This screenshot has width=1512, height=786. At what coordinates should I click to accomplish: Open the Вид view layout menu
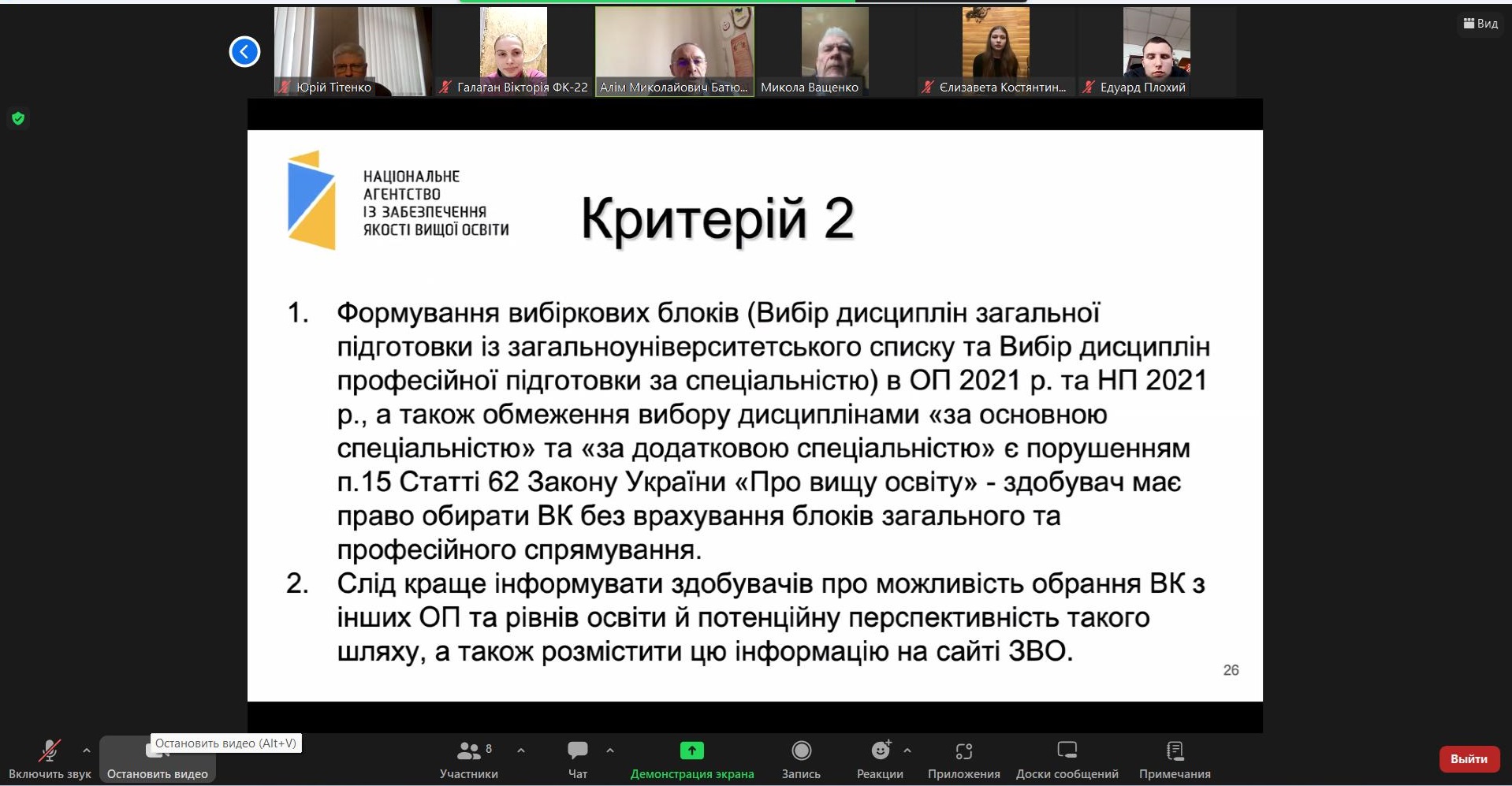[x=1480, y=24]
